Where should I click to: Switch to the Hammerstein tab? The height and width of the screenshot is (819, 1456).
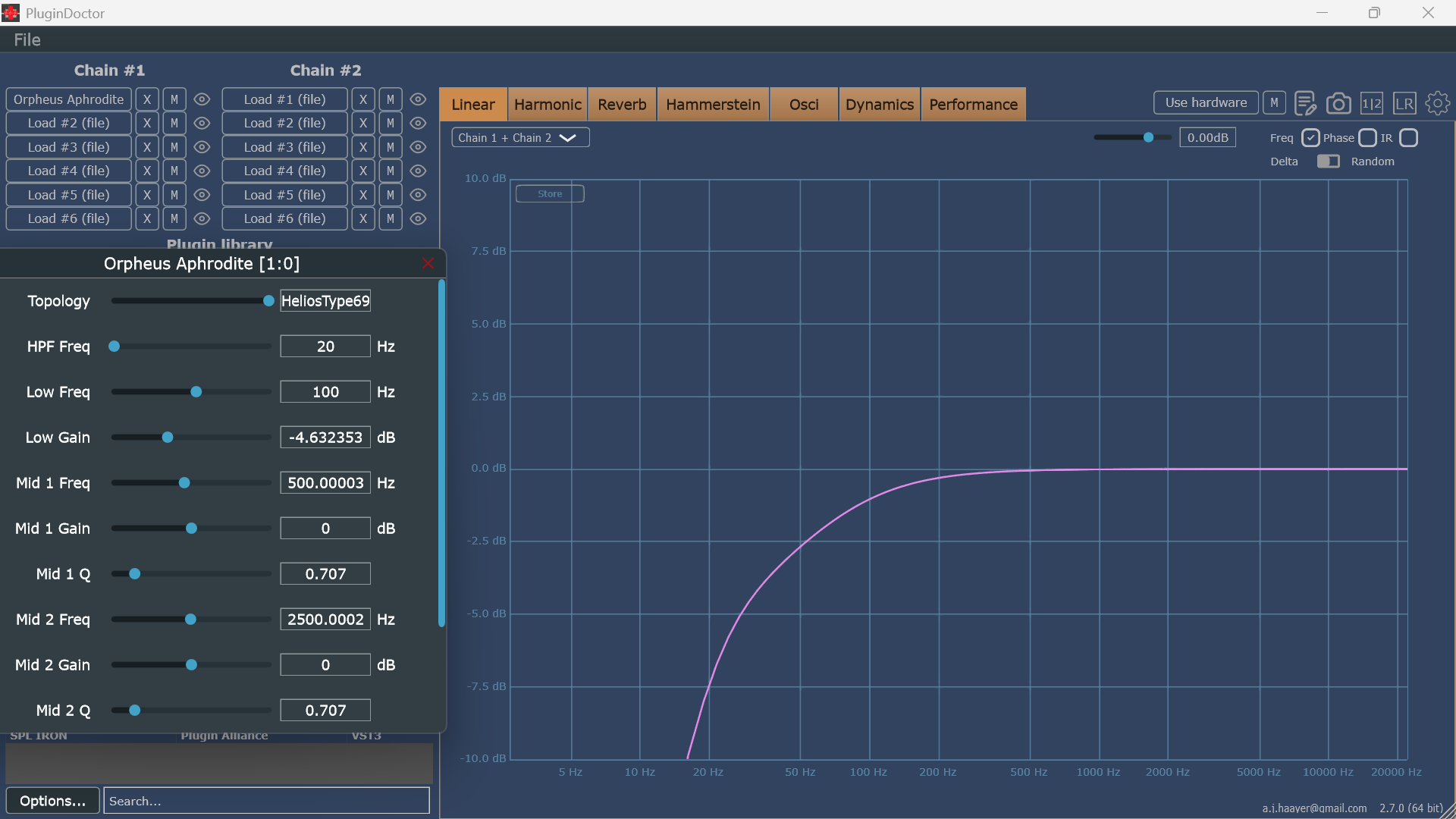click(713, 105)
